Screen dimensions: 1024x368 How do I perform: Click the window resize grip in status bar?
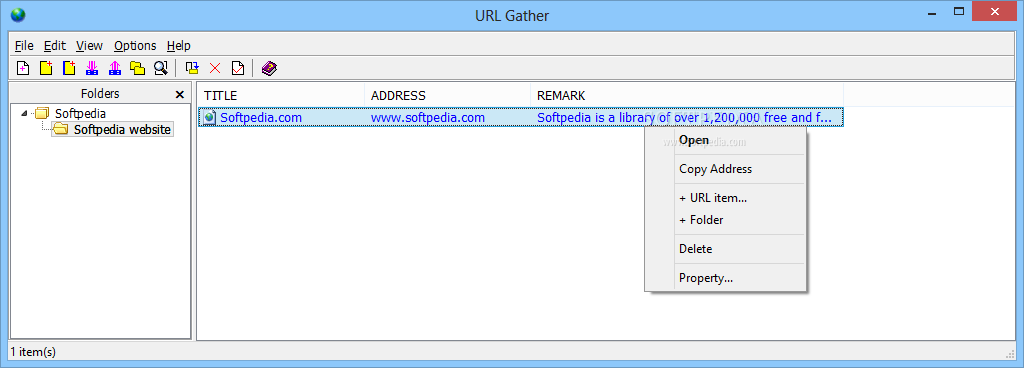click(1011, 354)
